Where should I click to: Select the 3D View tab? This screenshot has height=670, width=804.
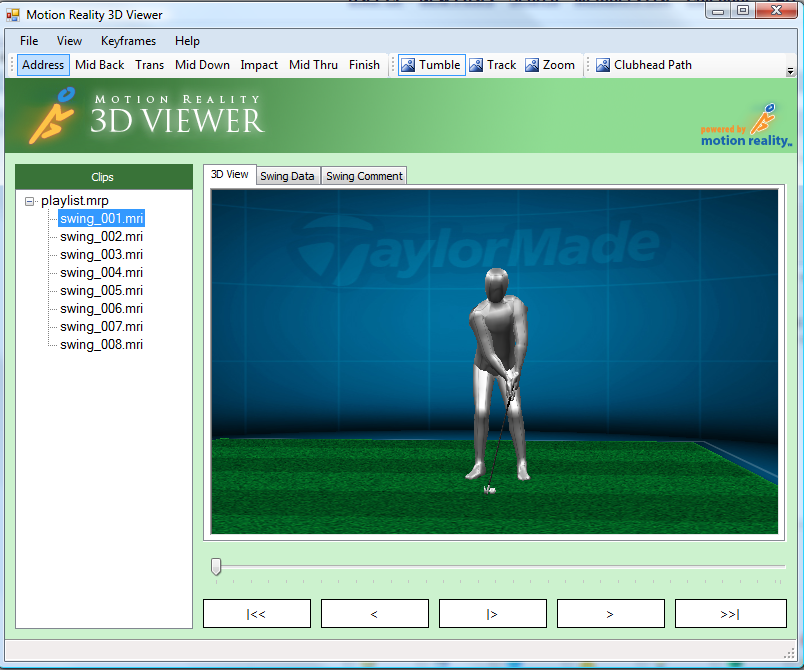(x=230, y=174)
